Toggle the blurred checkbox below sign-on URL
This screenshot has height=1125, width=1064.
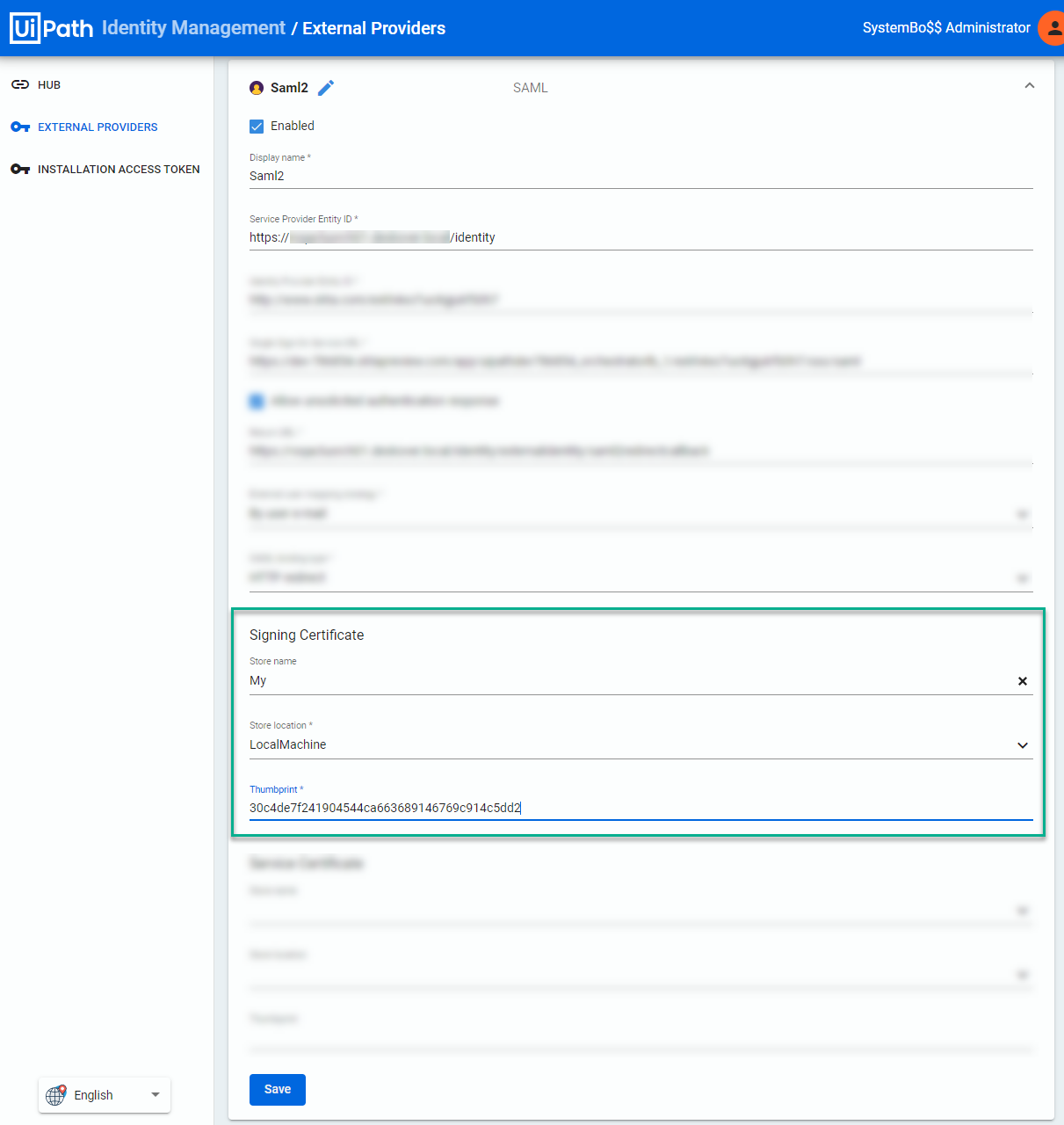[x=257, y=402]
